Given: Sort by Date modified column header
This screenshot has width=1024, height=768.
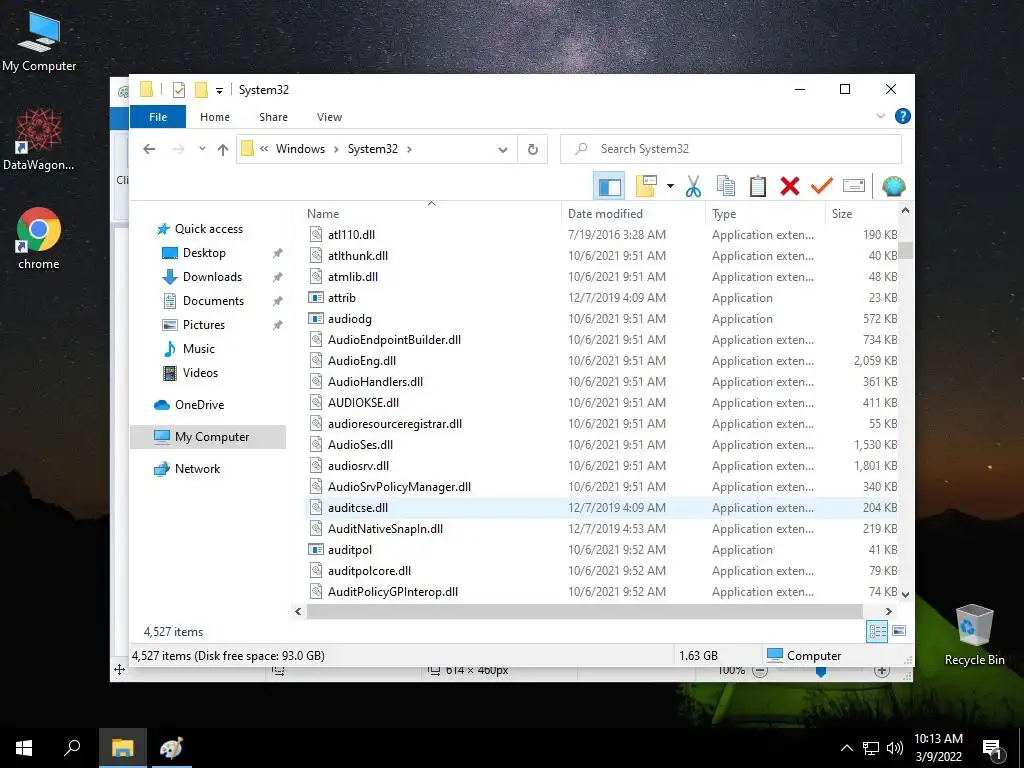Looking at the screenshot, I should coord(605,214).
